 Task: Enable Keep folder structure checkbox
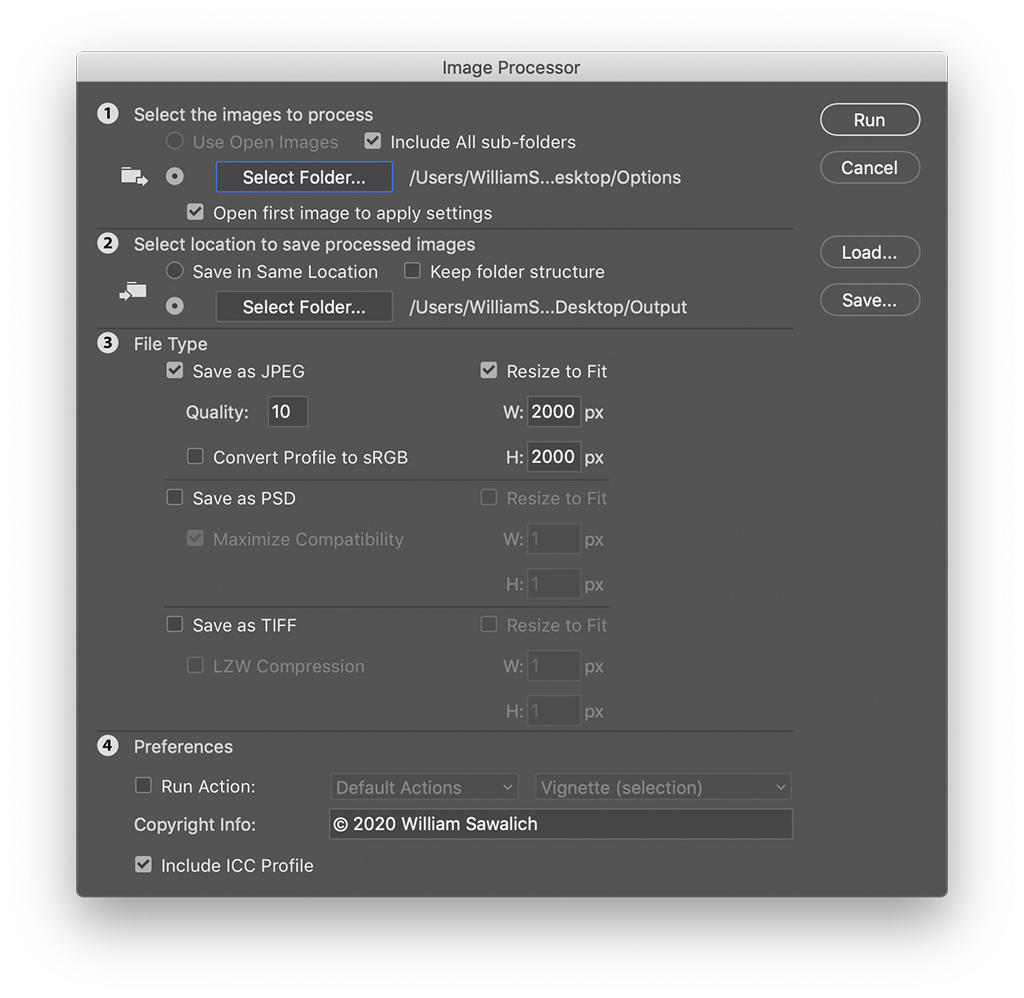tap(412, 271)
